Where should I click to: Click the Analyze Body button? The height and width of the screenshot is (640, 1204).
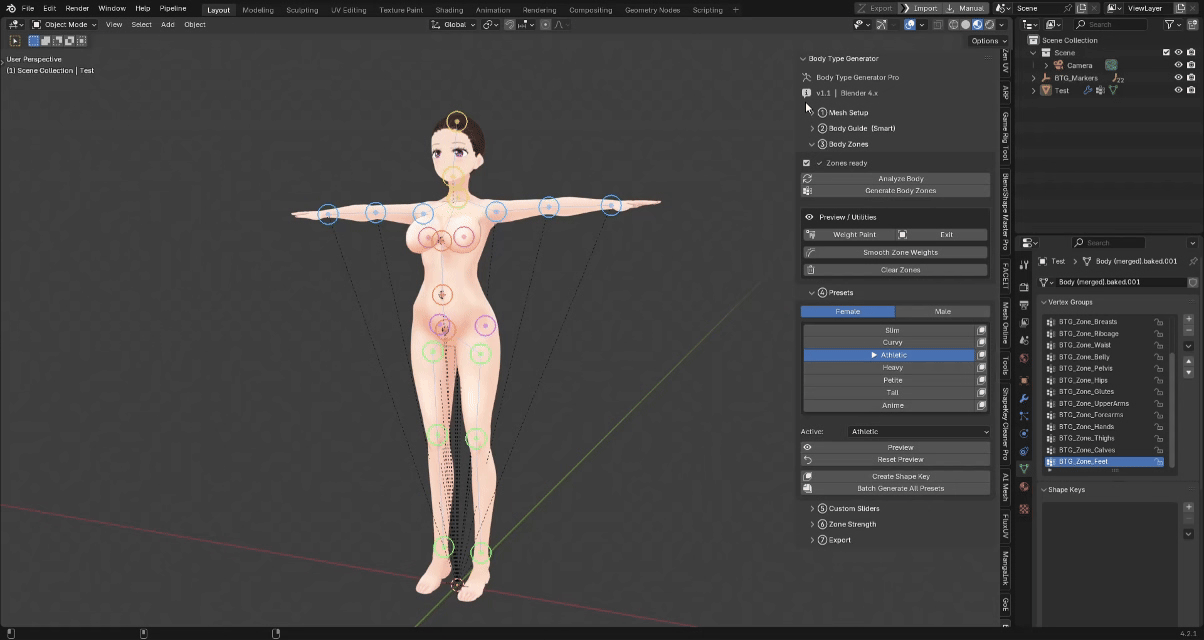tap(896, 179)
